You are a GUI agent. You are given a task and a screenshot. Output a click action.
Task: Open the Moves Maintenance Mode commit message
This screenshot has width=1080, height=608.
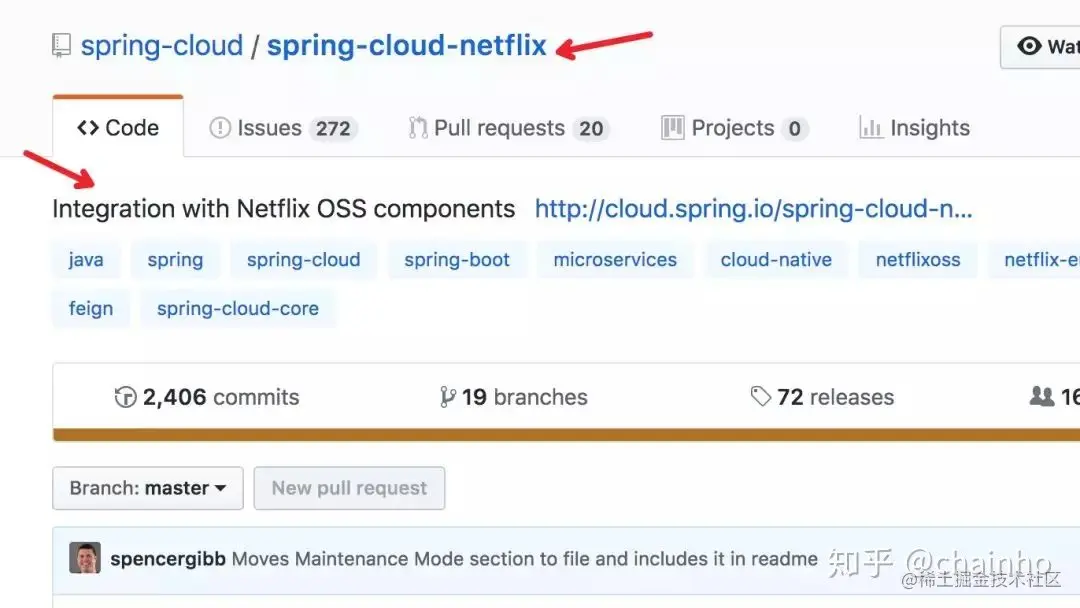coord(525,559)
